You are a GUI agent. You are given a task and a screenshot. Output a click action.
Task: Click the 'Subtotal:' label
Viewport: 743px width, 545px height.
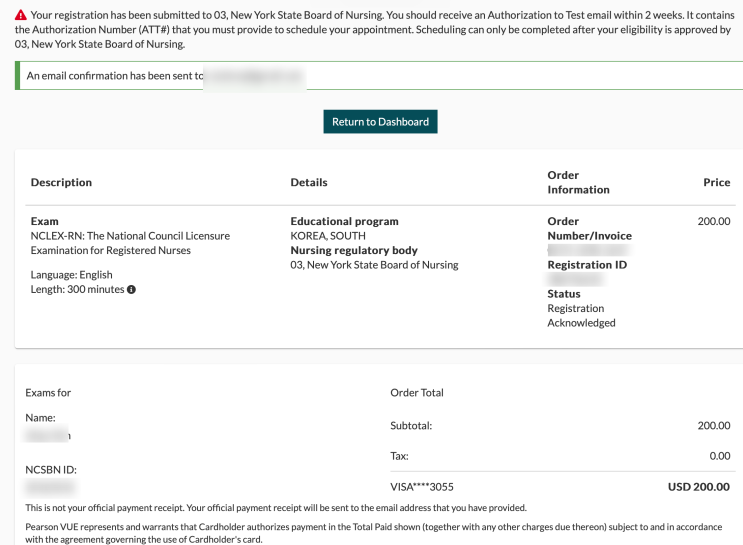(411, 426)
